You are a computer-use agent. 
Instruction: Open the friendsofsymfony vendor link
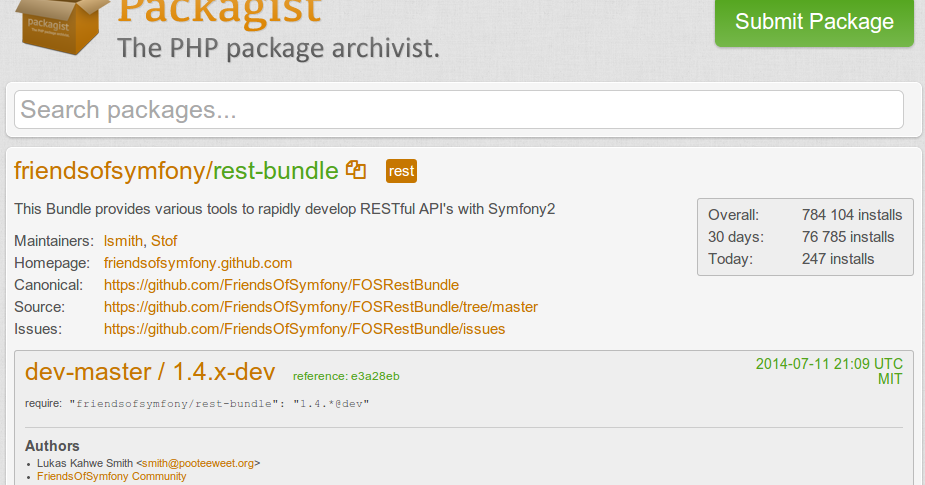point(110,171)
